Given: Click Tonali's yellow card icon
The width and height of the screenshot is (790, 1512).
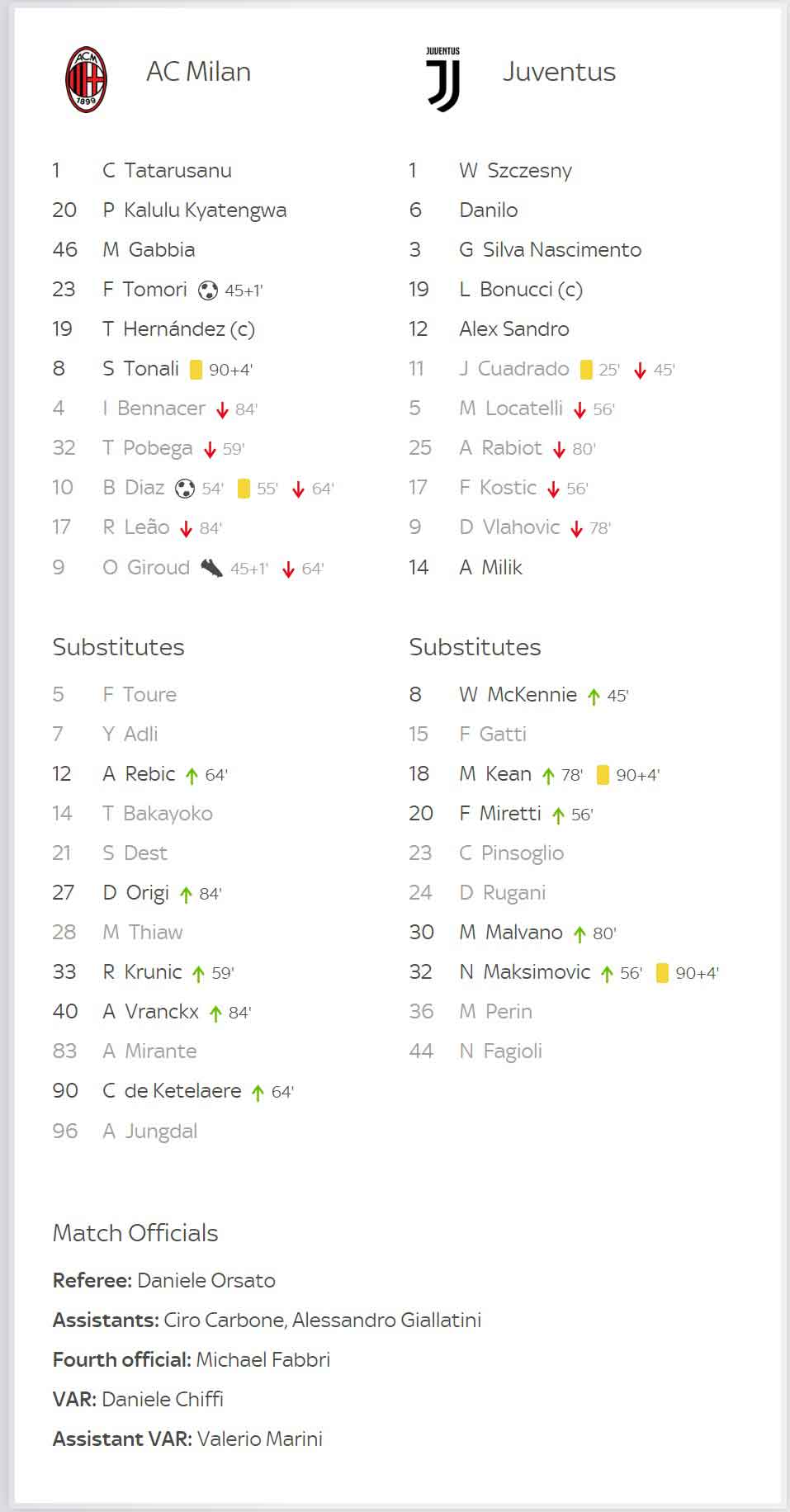Looking at the screenshot, I should [196, 370].
